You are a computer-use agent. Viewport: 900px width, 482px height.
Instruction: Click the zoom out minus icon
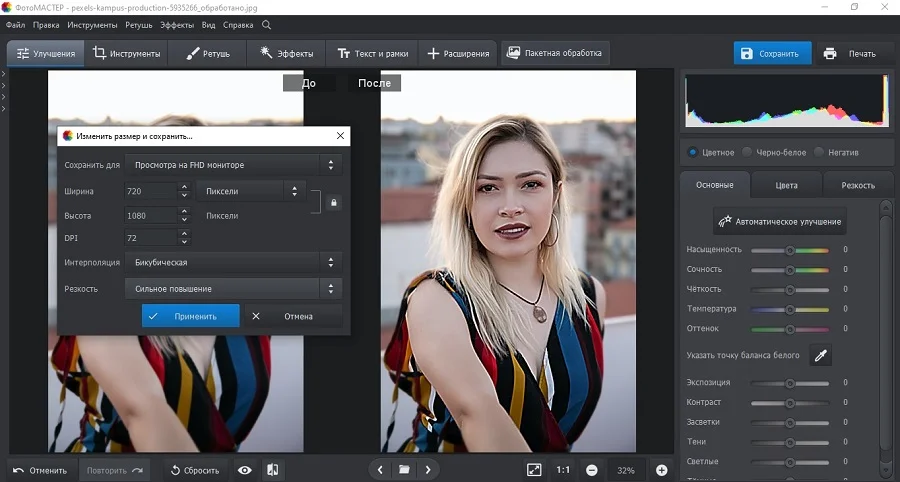[x=591, y=470]
